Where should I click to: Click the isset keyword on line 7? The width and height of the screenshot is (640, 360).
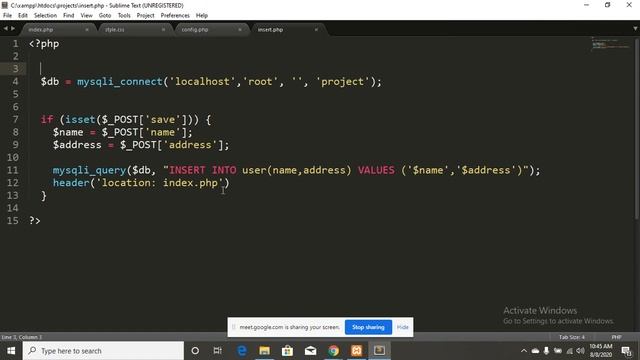click(x=80, y=120)
